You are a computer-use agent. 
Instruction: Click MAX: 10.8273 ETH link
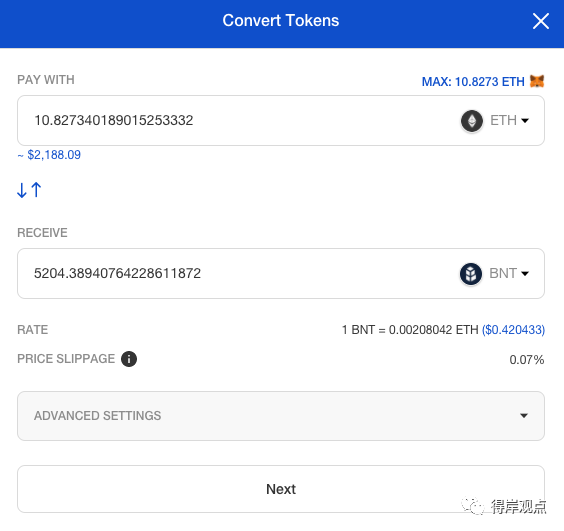(473, 82)
